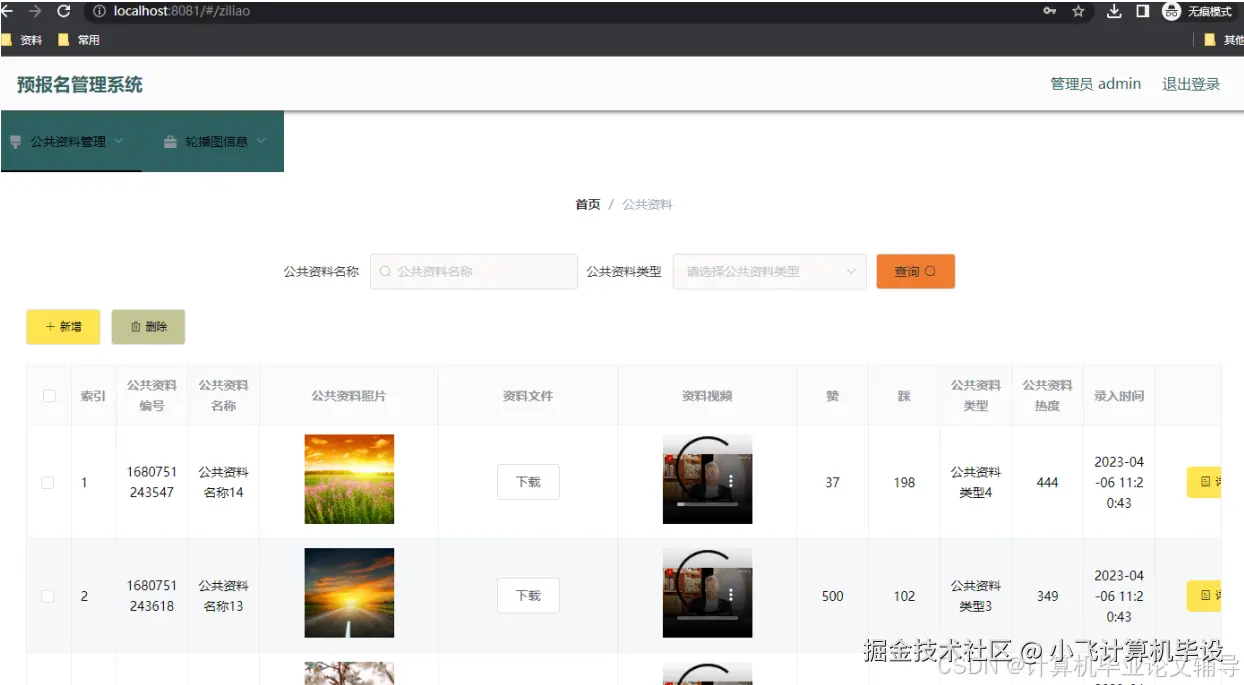Screen dimensions: 1244x685
Task: Click yellow detail button in row 1
Action: [1204, 482]
